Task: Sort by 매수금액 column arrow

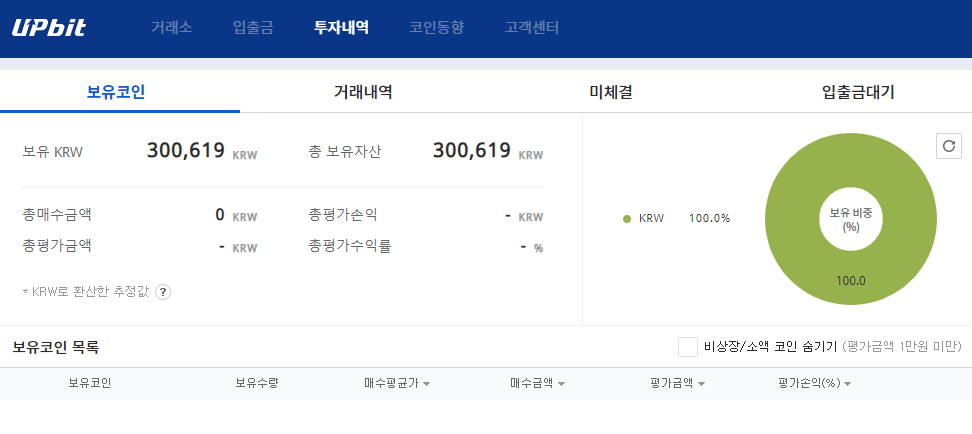Action: [561, 384]
